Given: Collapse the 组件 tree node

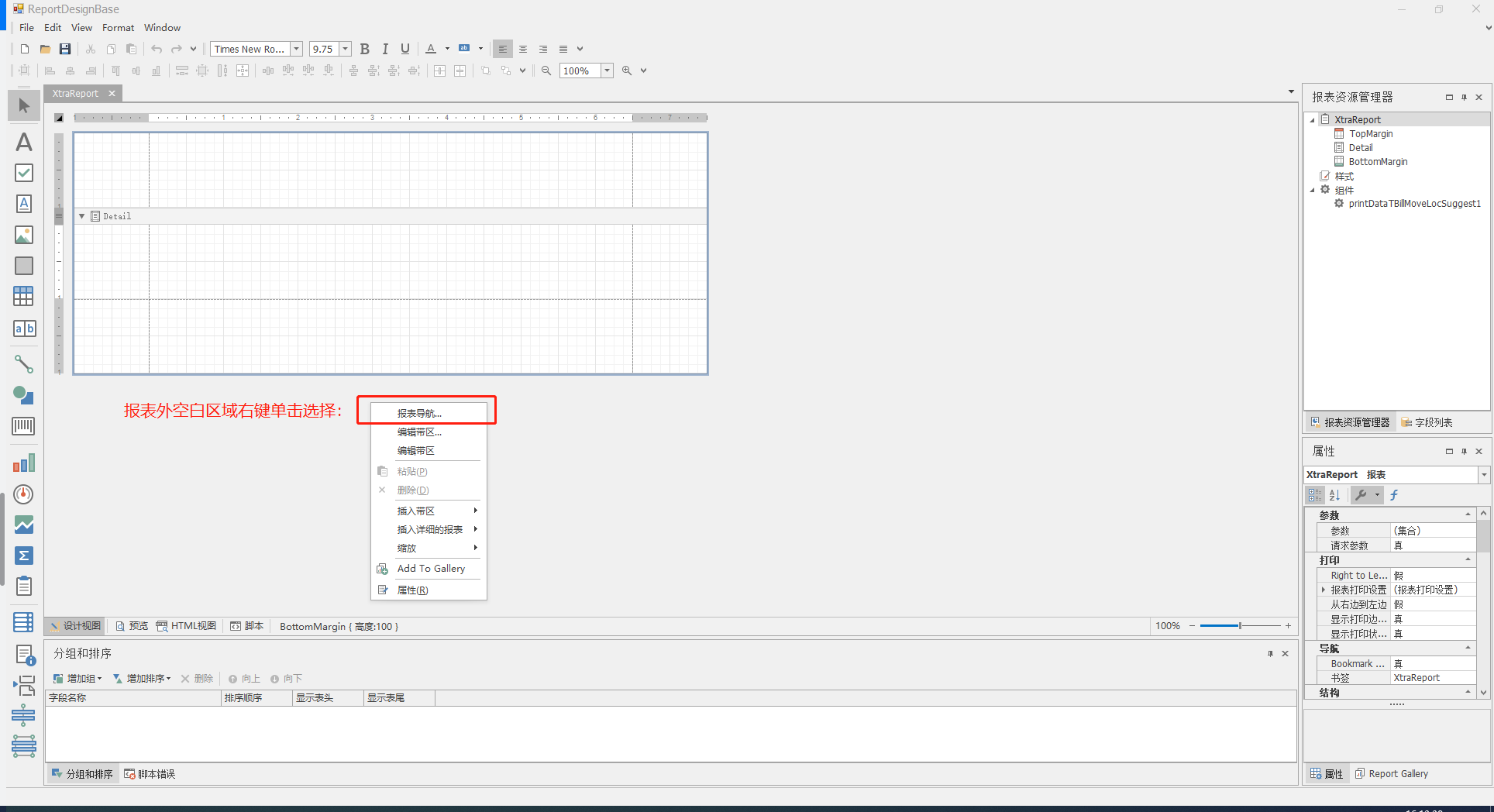Looking at the screenshot, I should [x=1313, y=190].
